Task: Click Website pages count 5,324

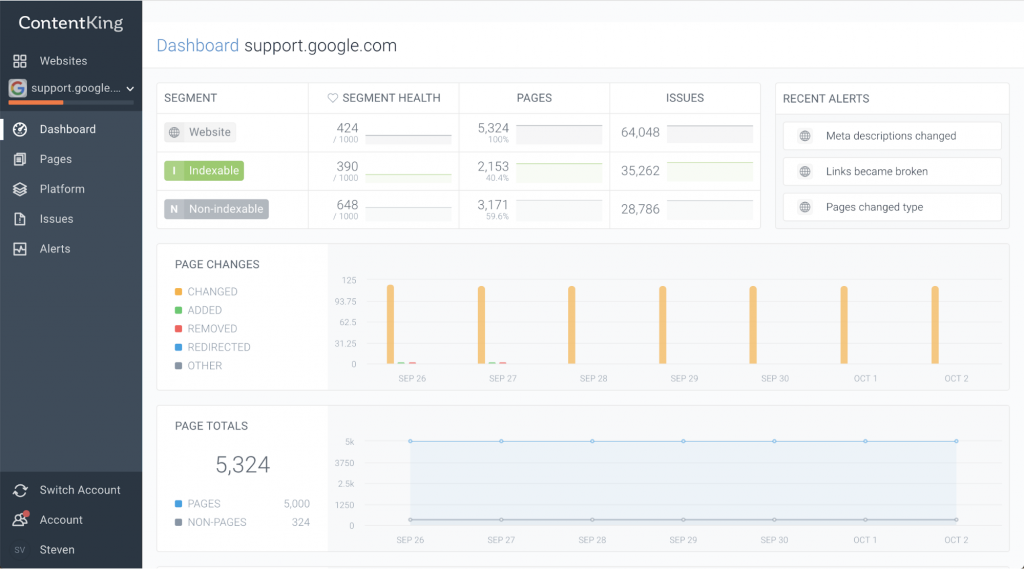Action: 493,128
